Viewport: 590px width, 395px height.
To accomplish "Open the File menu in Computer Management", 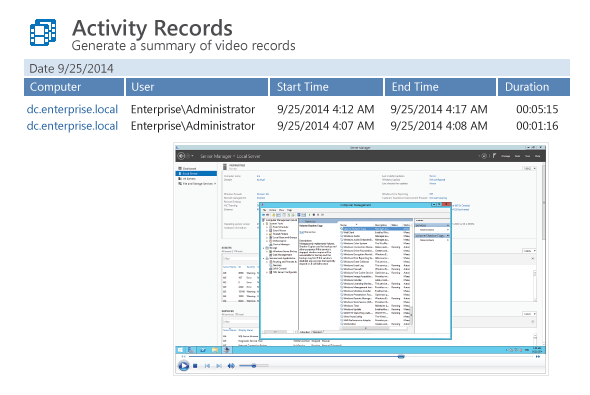I will pos(265,210).
